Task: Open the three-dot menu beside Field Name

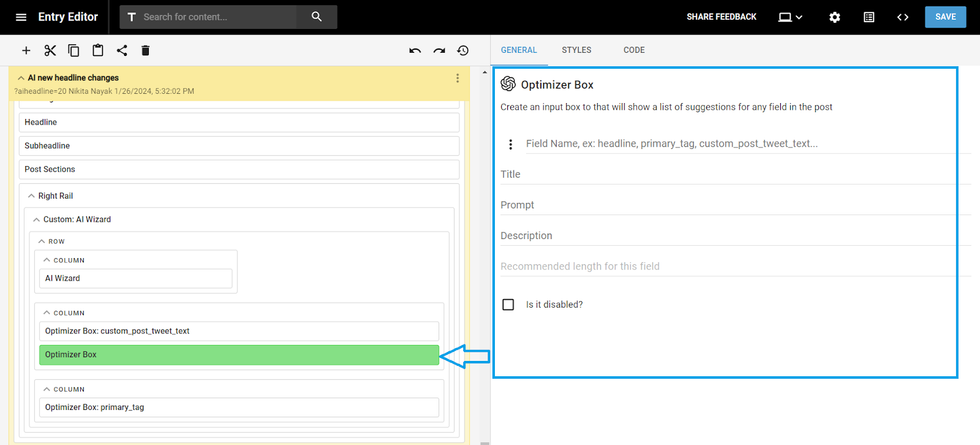Action: [510, 144]
